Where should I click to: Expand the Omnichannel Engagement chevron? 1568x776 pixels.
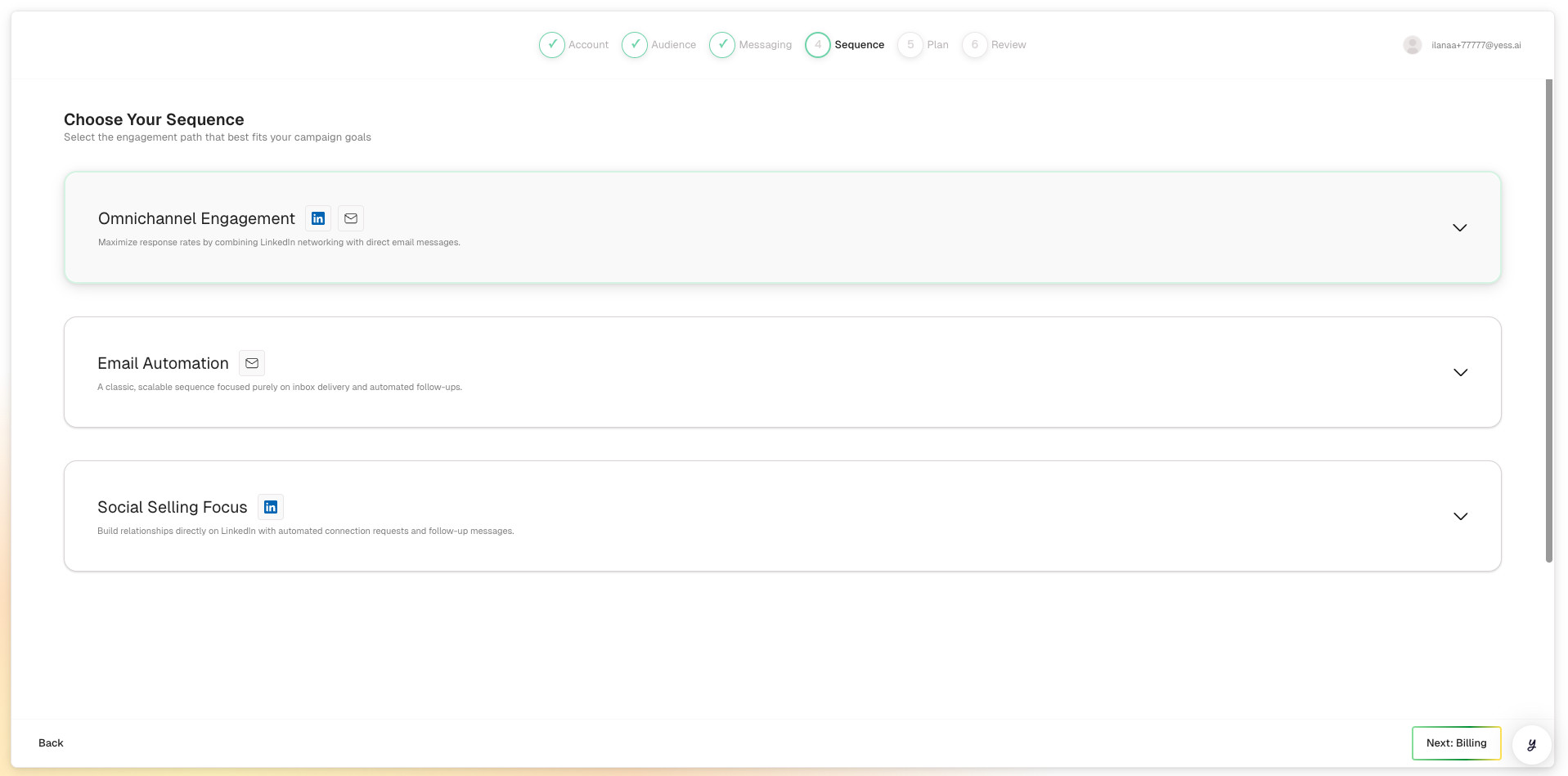pos(1459,227)
